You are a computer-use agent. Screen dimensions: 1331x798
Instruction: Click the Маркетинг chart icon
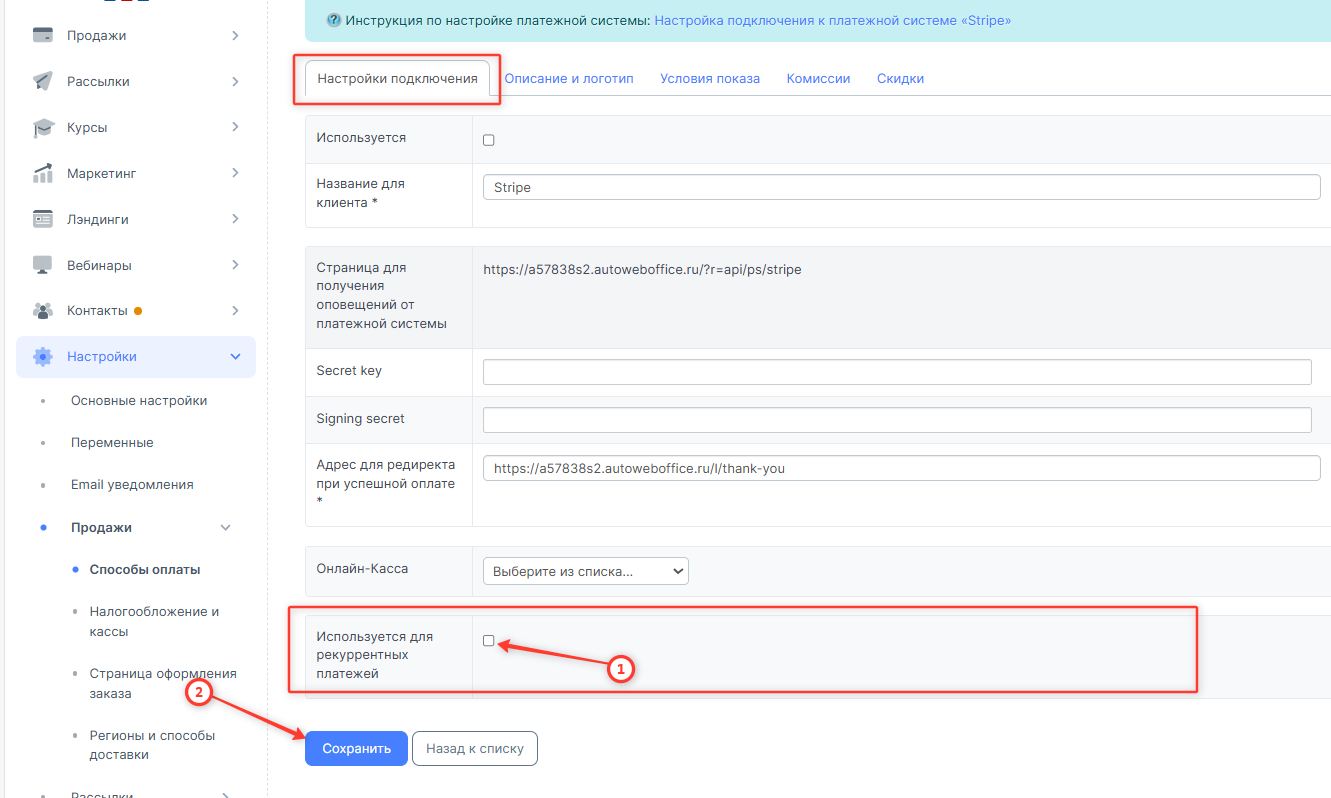[43, 174]
